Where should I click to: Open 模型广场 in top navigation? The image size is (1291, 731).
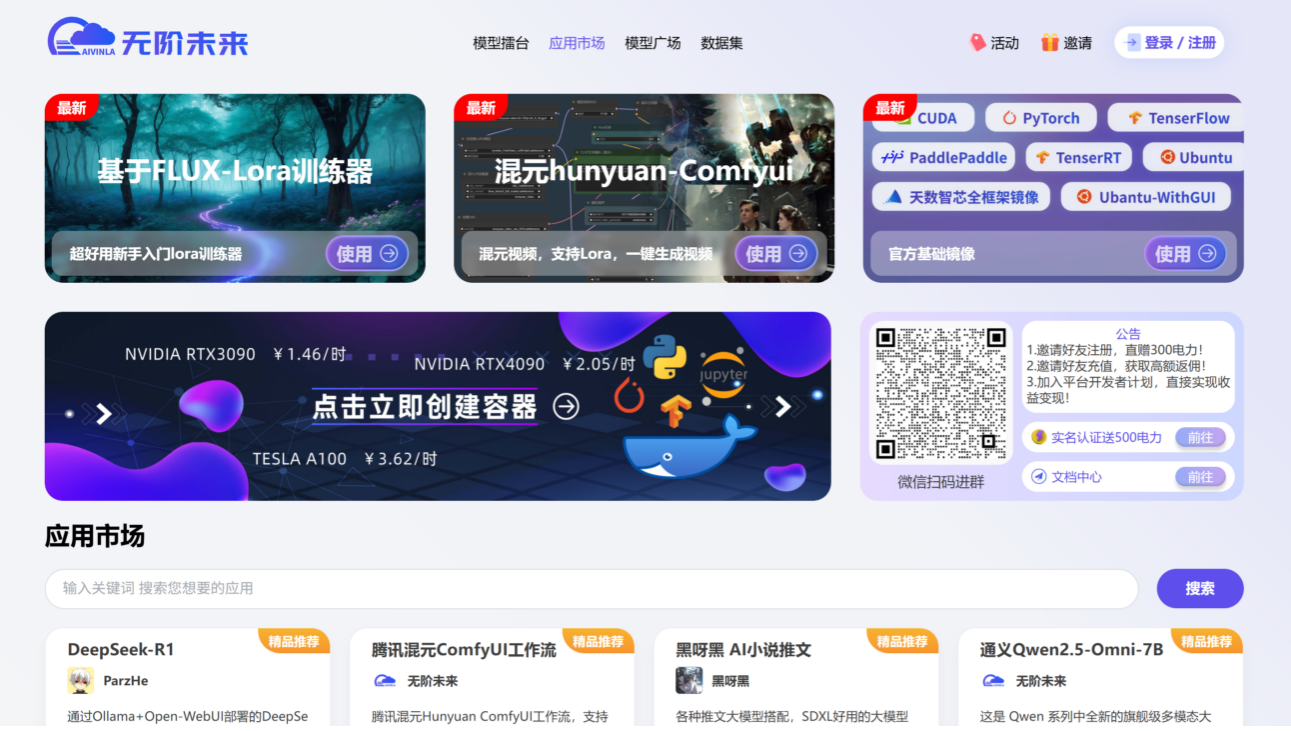pos(653,43)
